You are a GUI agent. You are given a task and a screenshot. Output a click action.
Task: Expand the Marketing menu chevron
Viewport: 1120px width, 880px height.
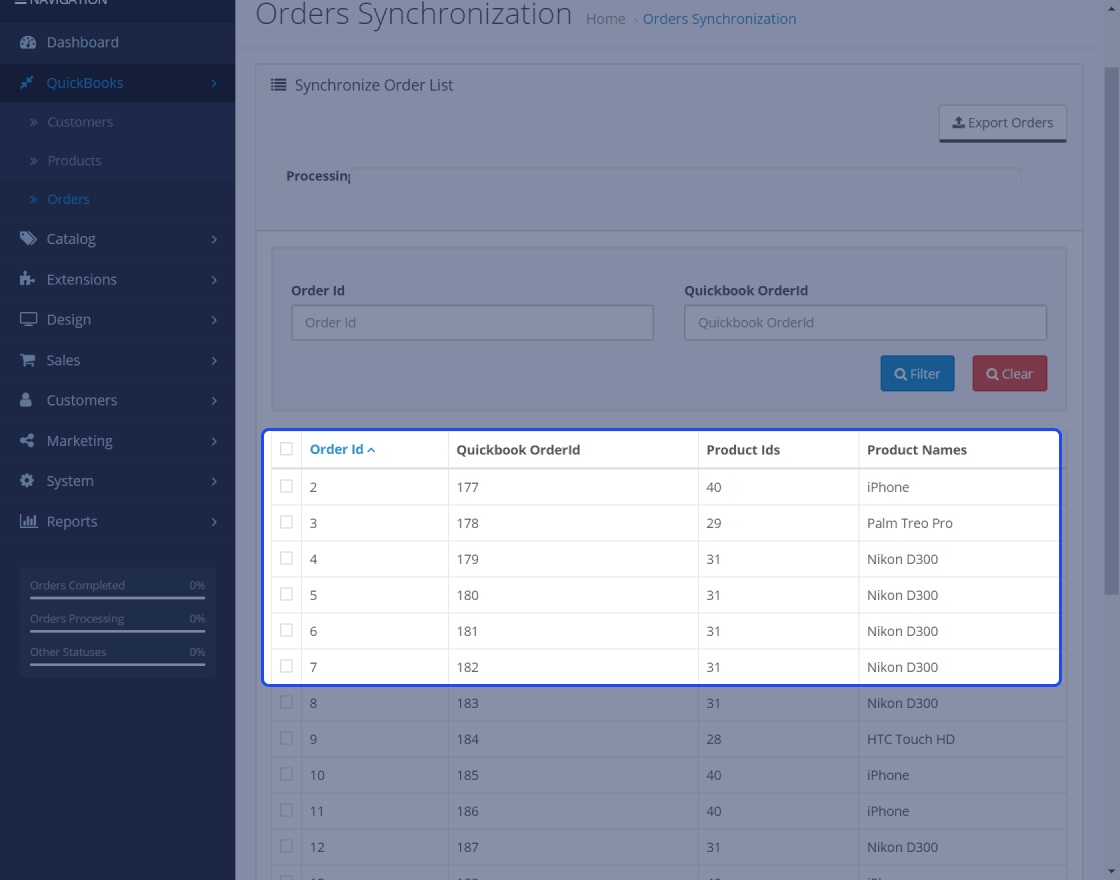[x=214, y=441]
